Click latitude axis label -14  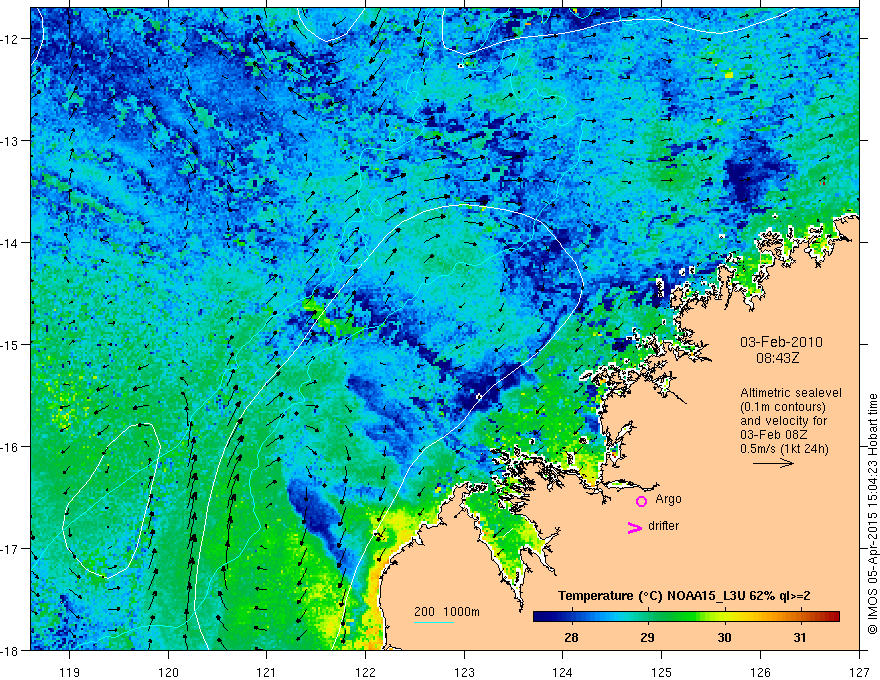10,243
